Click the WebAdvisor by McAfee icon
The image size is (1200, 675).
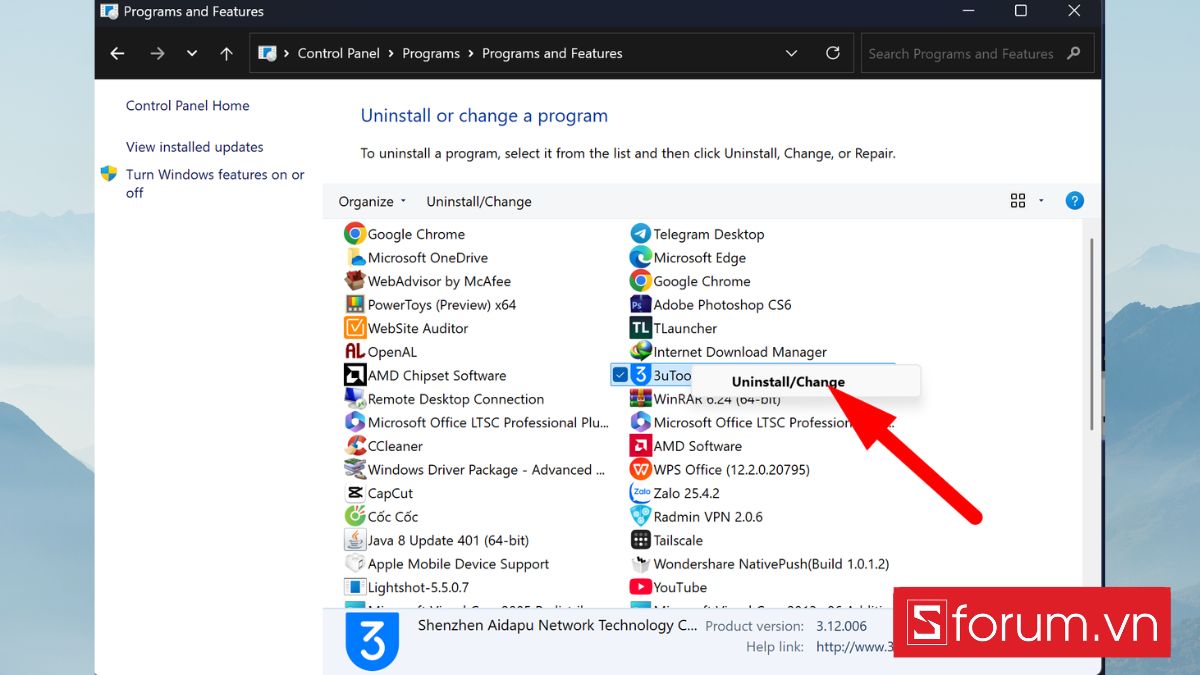[x=354, y=281]
